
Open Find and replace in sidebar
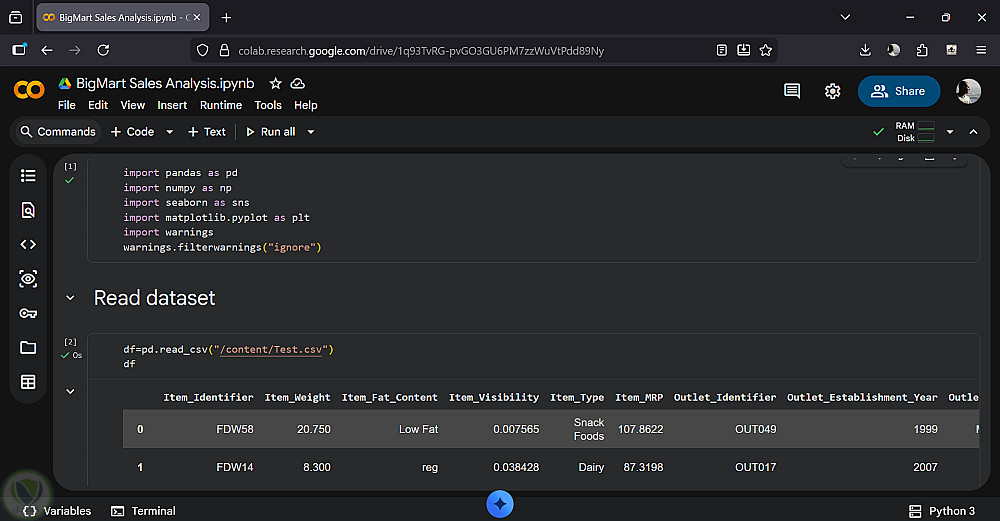[x=28, y=210]
